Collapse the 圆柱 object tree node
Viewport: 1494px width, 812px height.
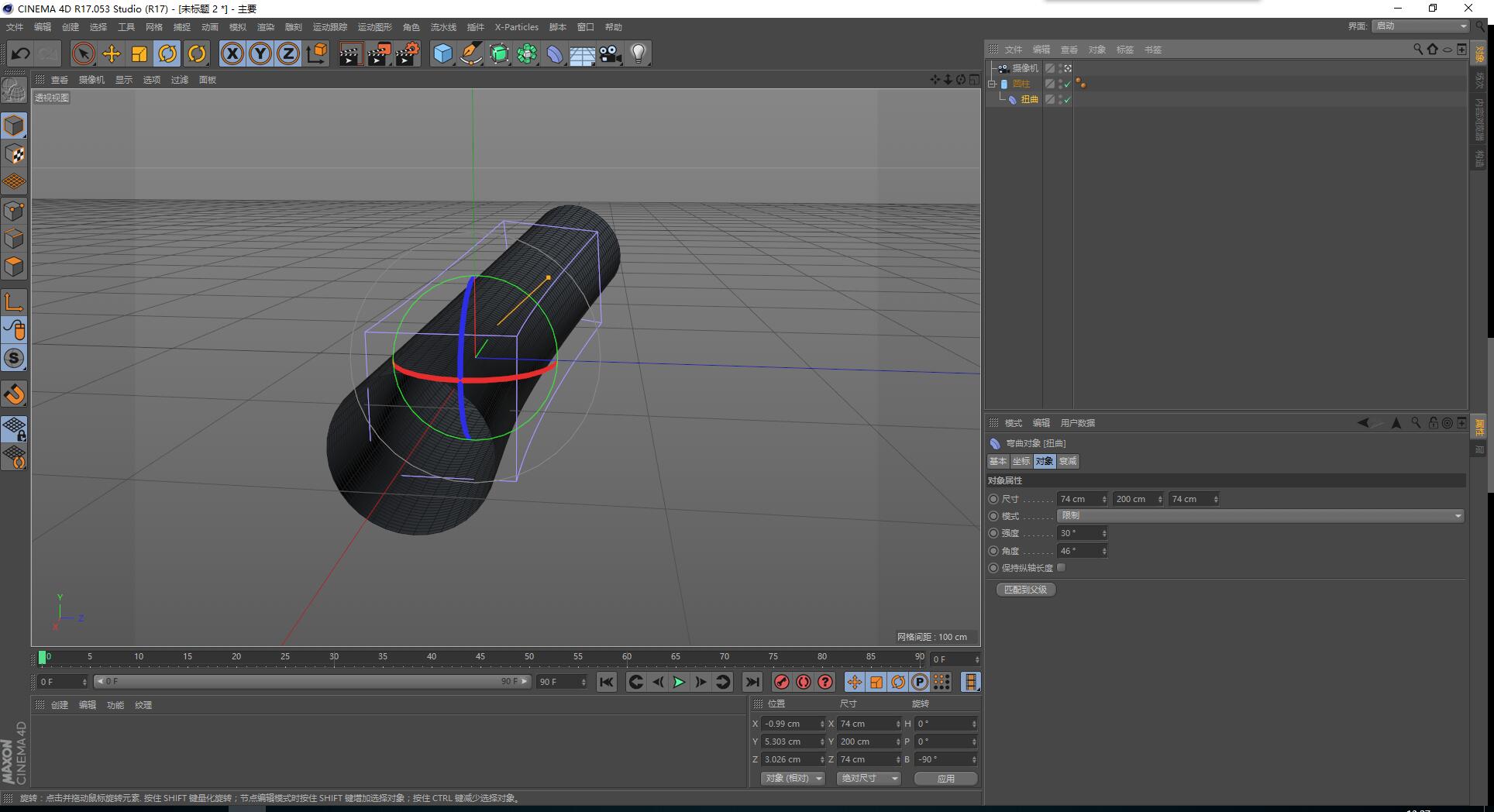click(x=992, y=84)
